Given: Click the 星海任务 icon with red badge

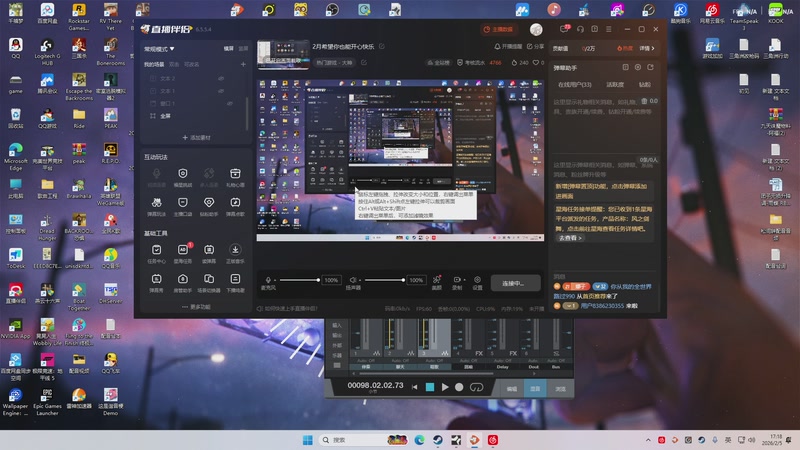Looking at the screenshot, I should pos(183,251).
